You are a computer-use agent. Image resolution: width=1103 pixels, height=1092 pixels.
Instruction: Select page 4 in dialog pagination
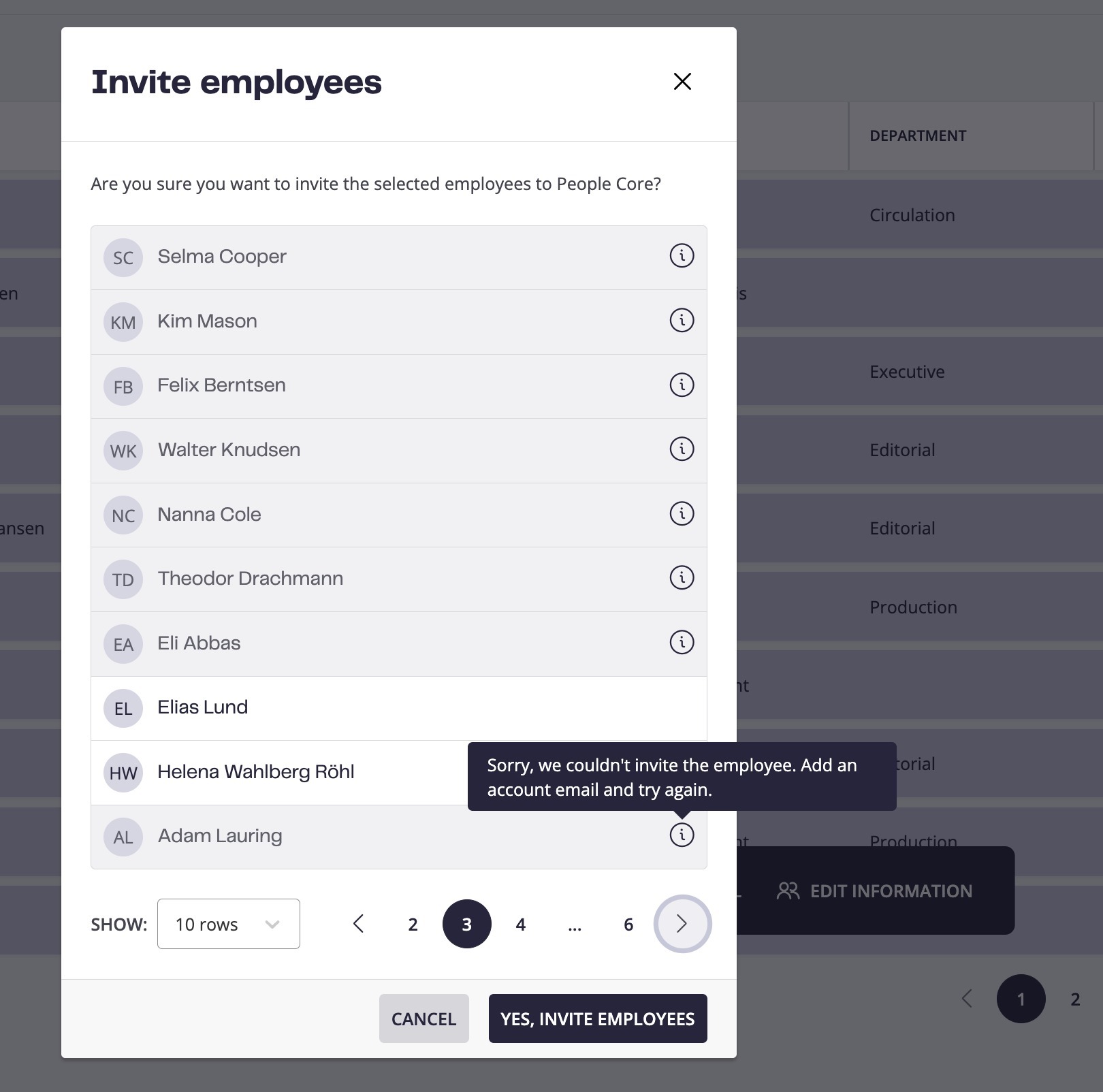521,924
